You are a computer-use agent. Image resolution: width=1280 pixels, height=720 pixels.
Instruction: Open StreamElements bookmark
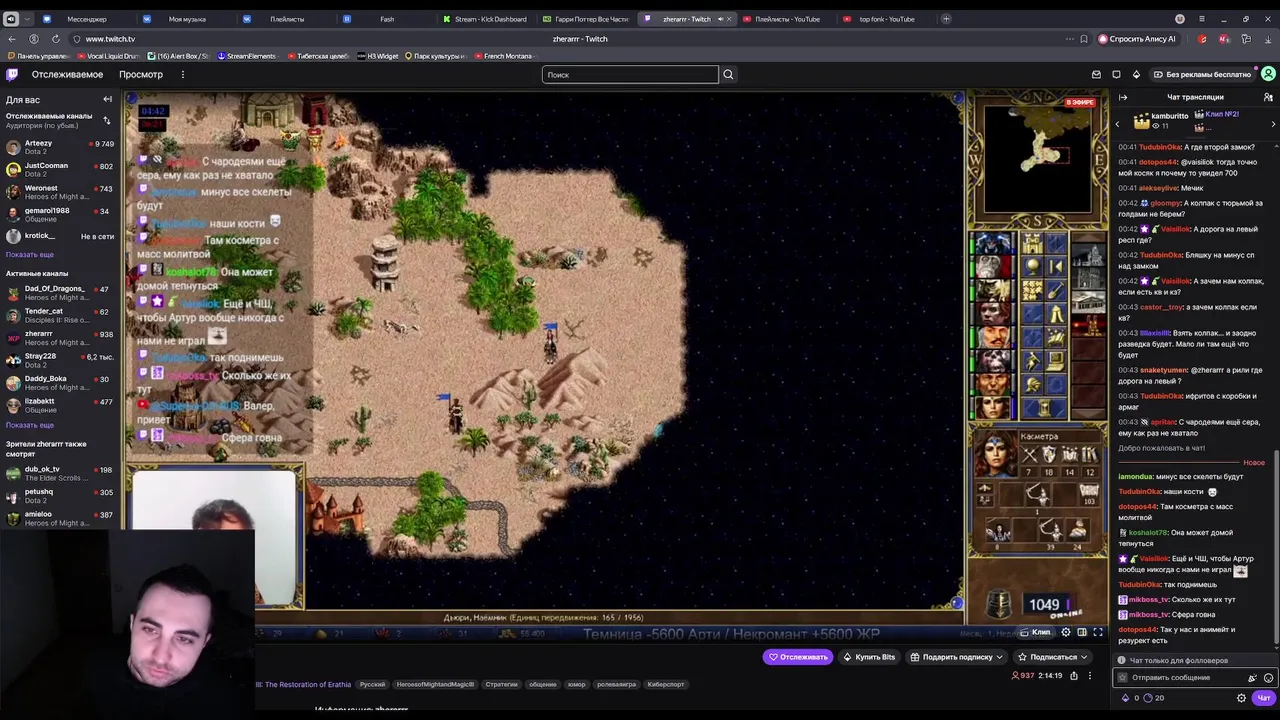tap(247, 56)
